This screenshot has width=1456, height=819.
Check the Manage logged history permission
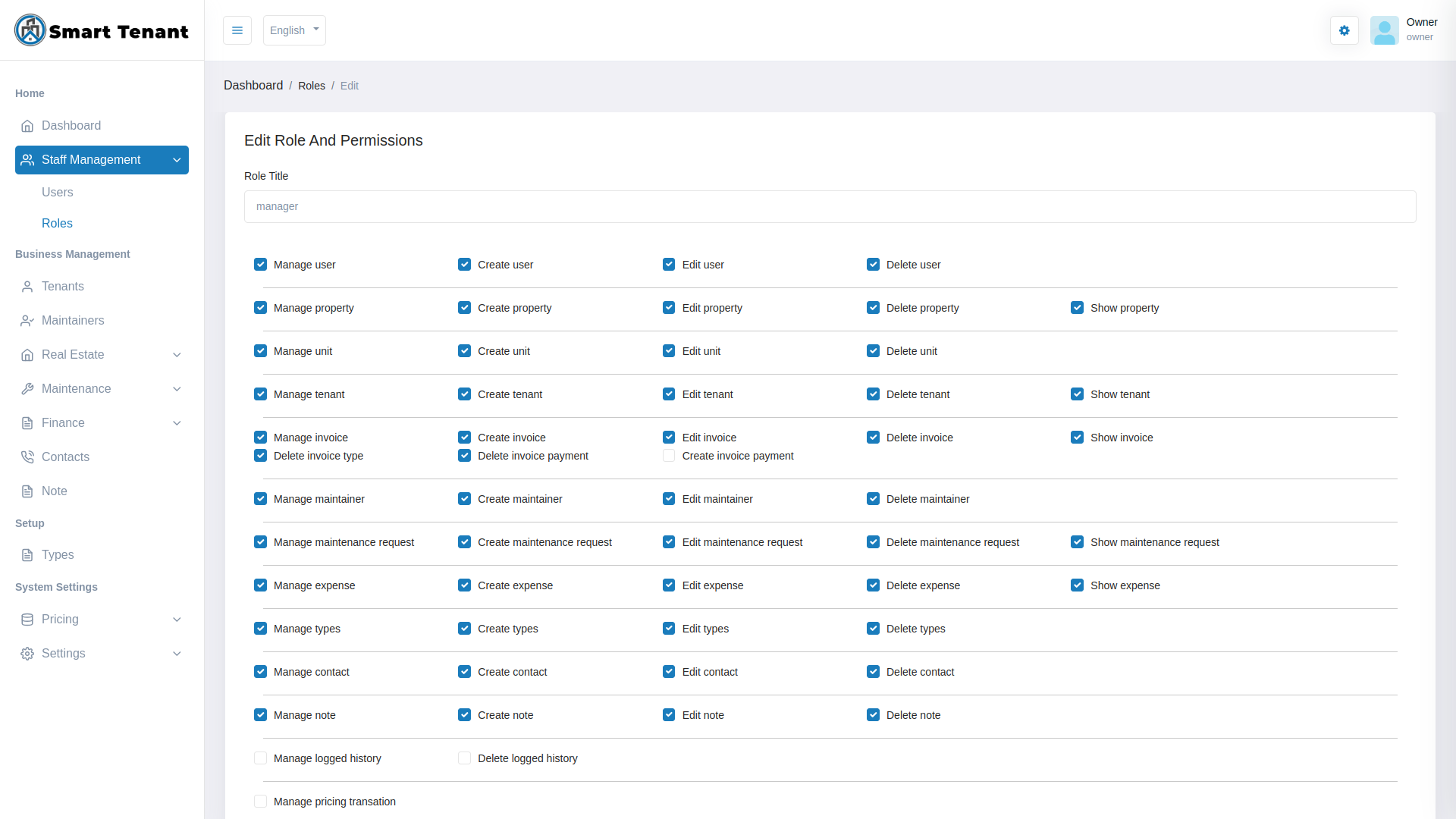[260, 758]
